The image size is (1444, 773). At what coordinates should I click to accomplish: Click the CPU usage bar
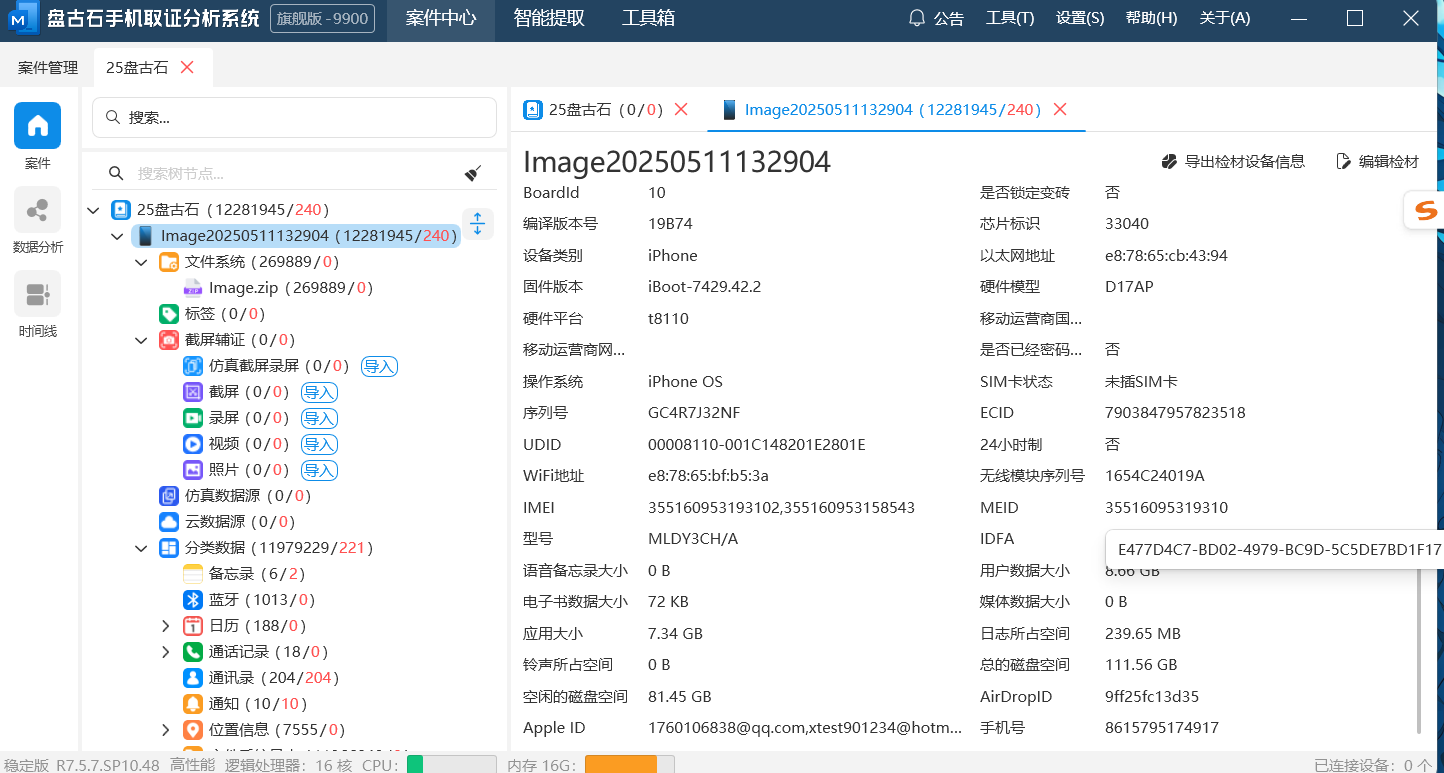click(x=451, y=764)
